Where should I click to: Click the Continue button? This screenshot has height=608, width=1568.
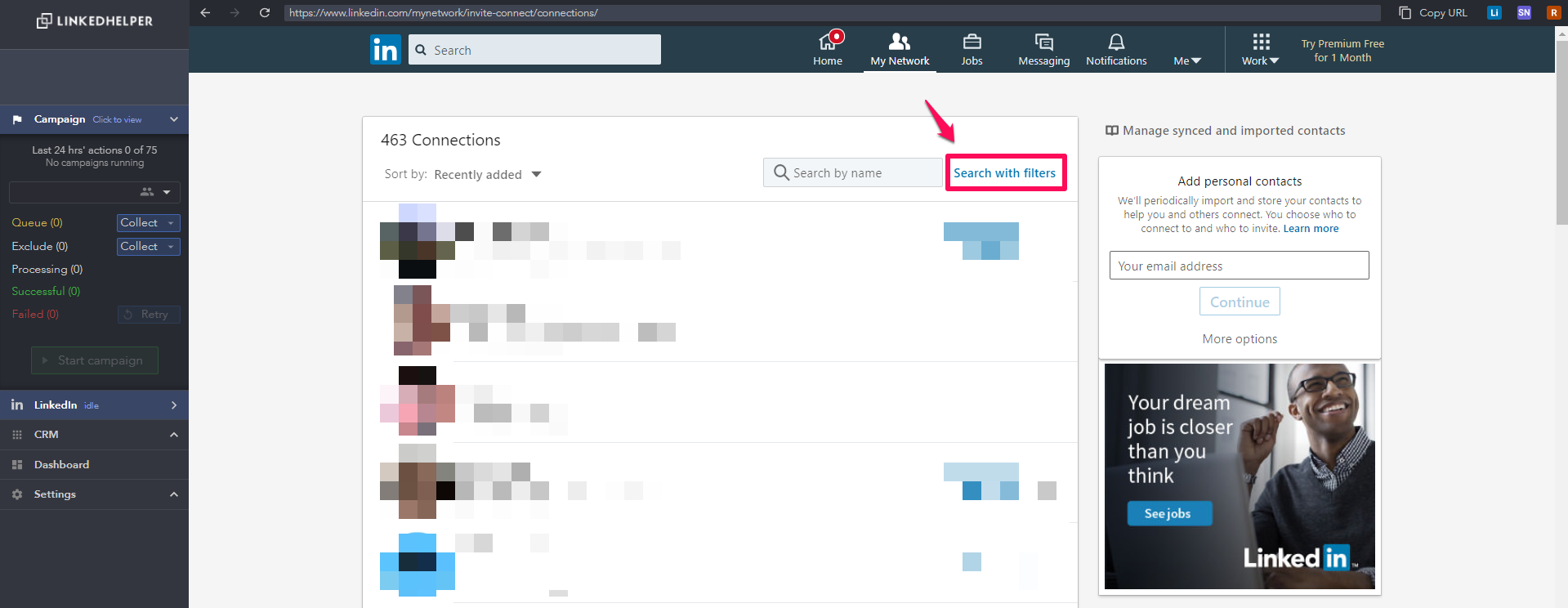[x=1240, y=302]
